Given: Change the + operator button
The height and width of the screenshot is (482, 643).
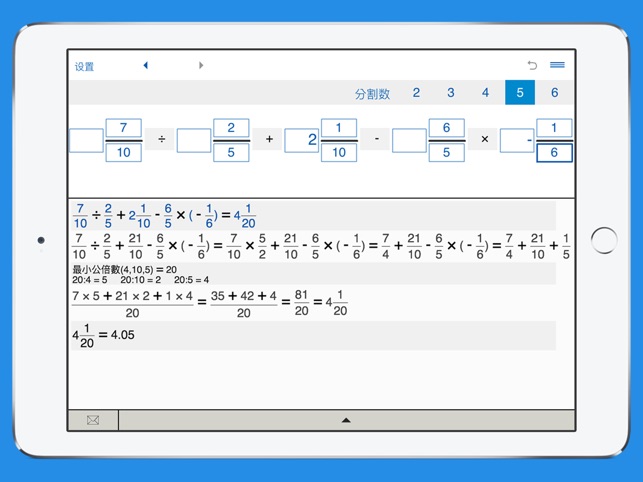Looking at the screenshot, I should click(269, 139).
